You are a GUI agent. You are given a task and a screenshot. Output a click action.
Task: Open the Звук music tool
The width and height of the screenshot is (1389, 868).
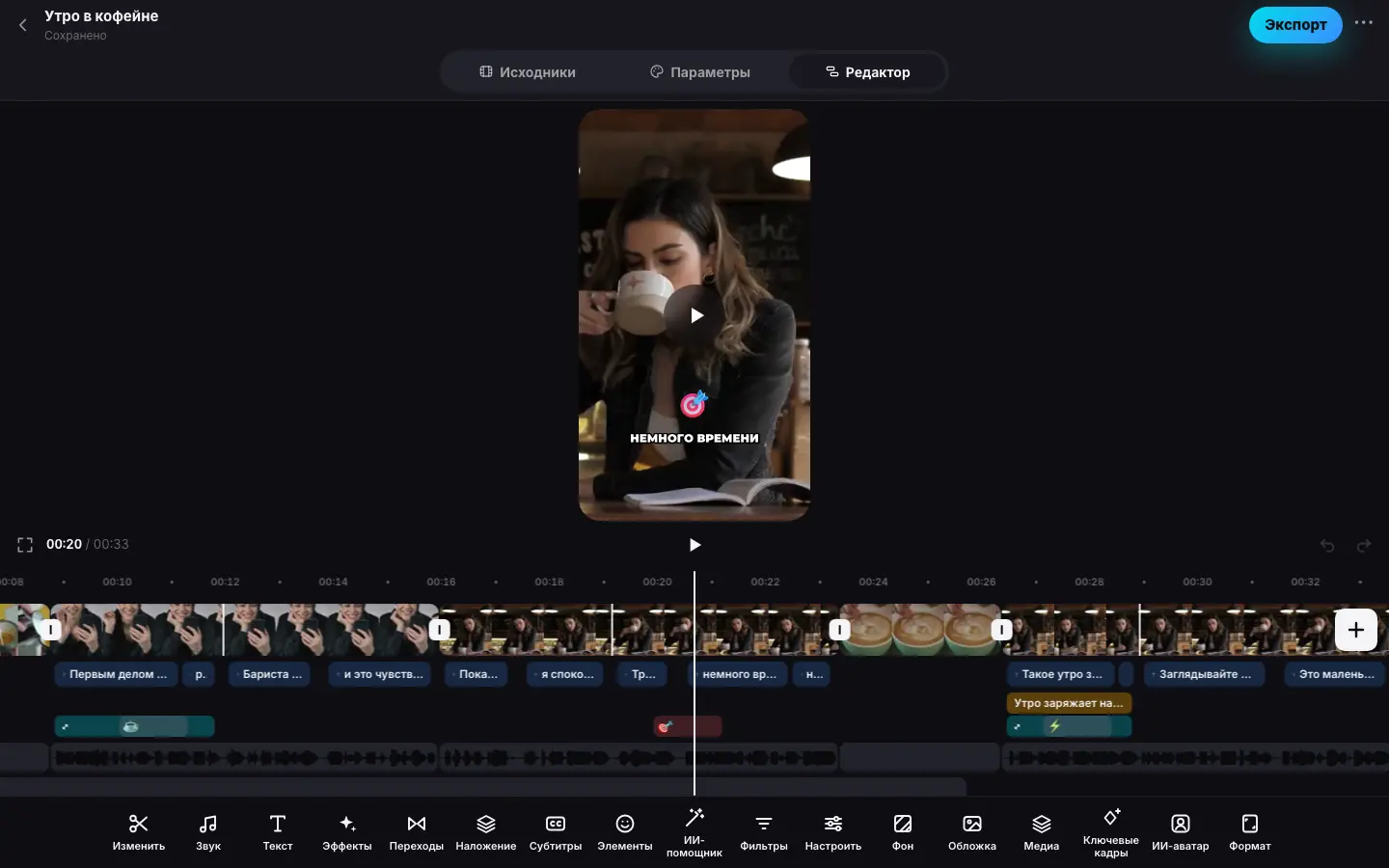click(208, 832)
